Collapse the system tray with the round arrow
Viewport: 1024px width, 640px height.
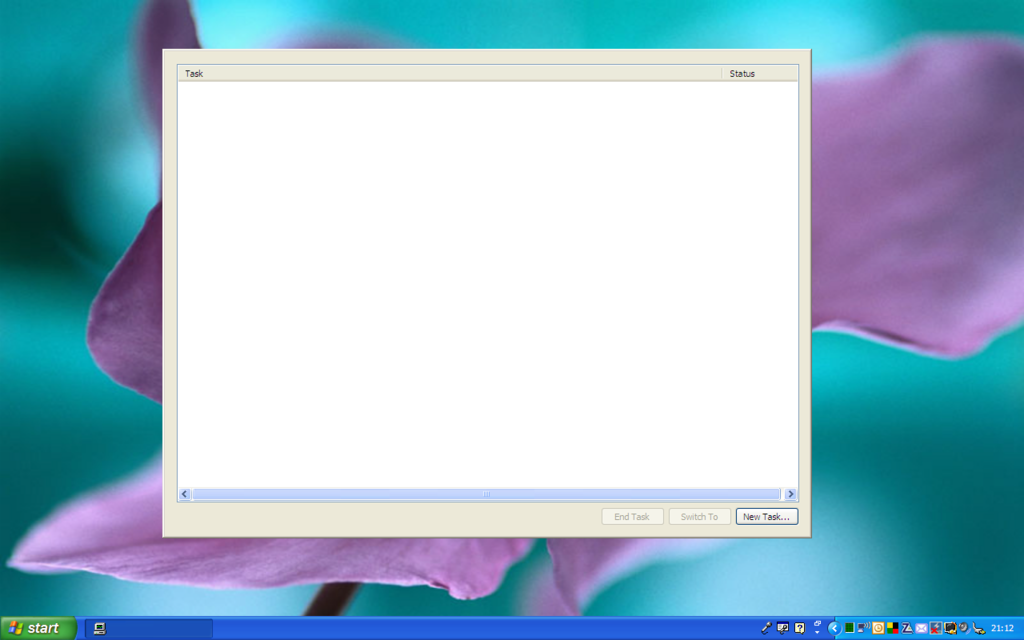click(834, 628)
